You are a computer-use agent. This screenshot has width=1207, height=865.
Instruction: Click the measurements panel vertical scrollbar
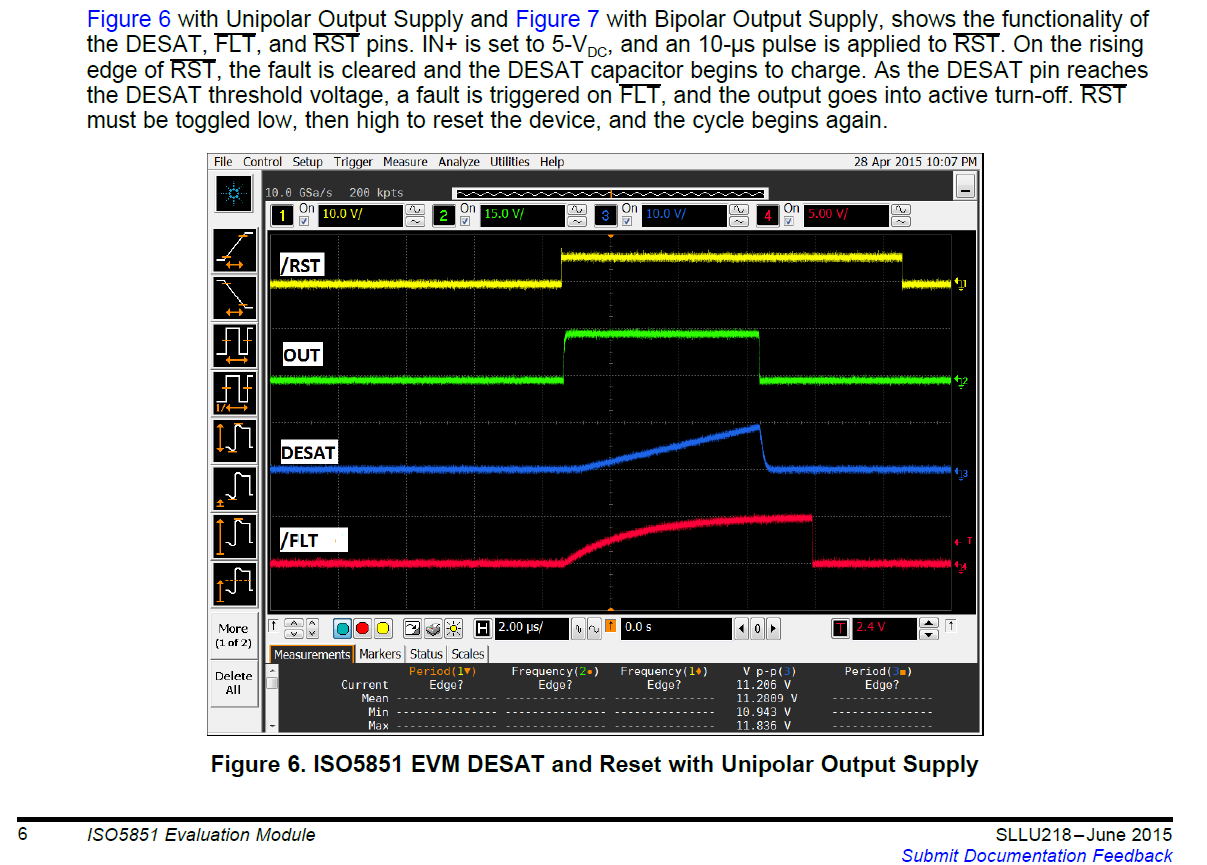pyautogui.click(x=271, y=697)
